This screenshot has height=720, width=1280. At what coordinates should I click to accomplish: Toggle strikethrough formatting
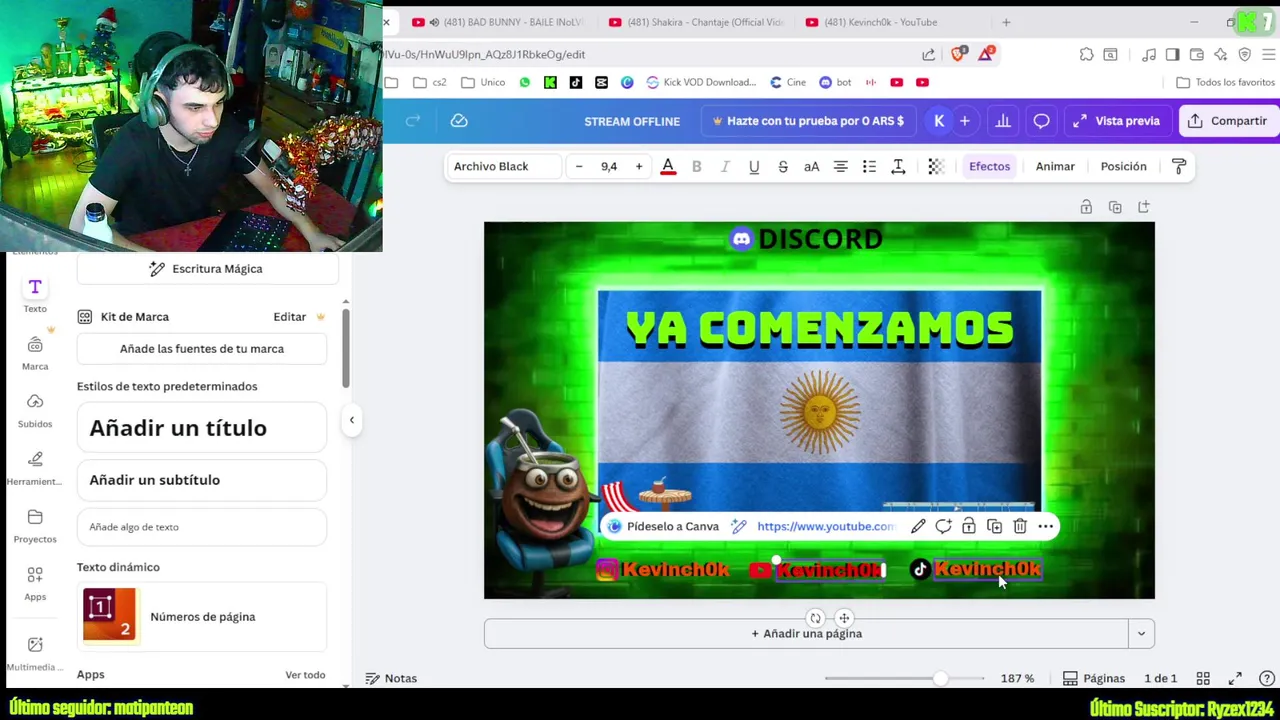tap(783, 167)
